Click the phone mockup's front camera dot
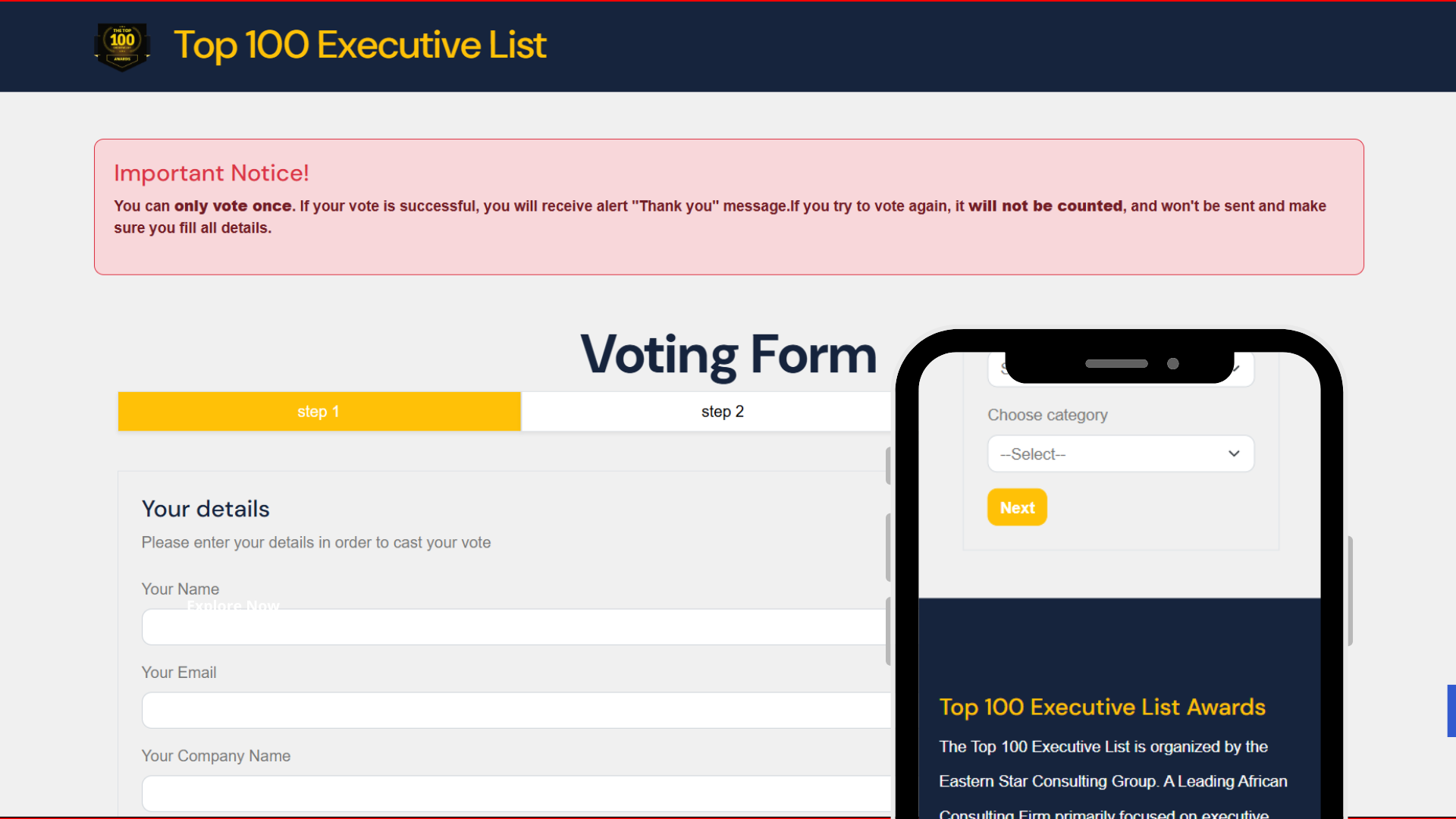Viewport: 1456px width, 819px height. pyautogui.click(x=1173, y=364)
